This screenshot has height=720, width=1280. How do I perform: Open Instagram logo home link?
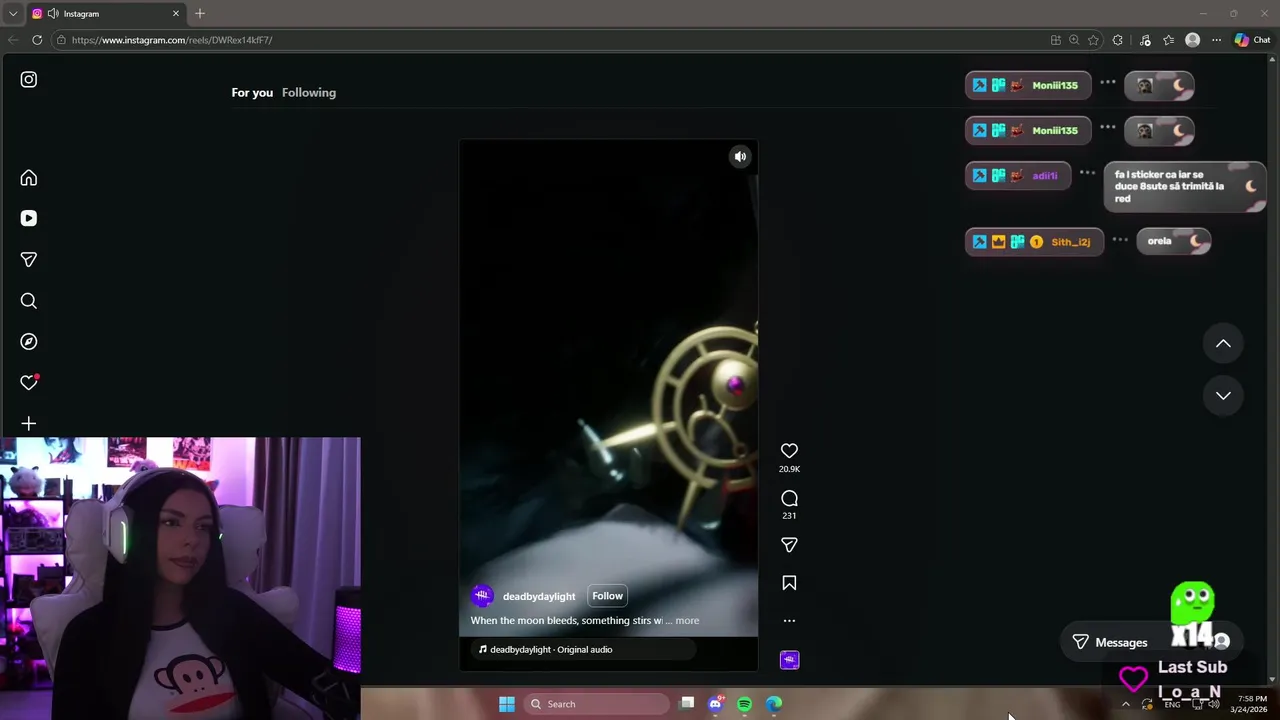(29, 79)
